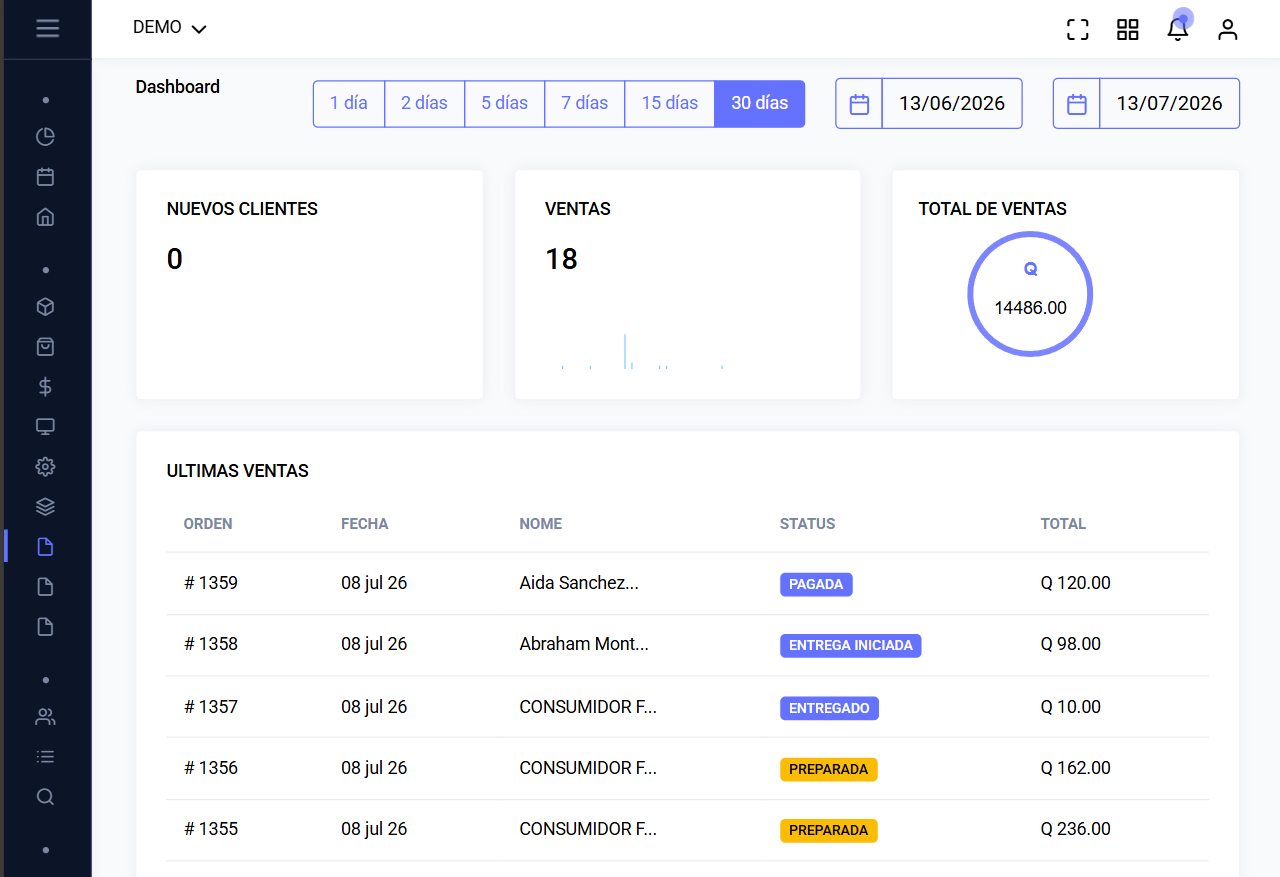
Task: Open end date calendar picker icon
Action: [1076, 104]
